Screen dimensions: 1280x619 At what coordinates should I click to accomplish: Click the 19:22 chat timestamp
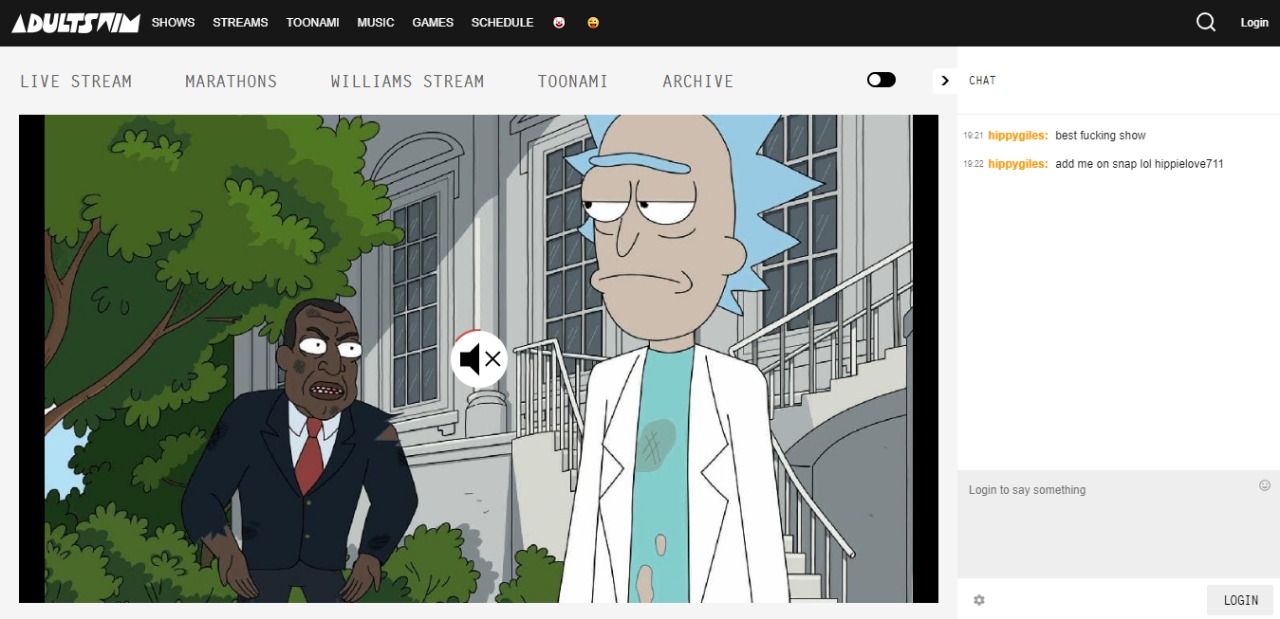(973, 163)
